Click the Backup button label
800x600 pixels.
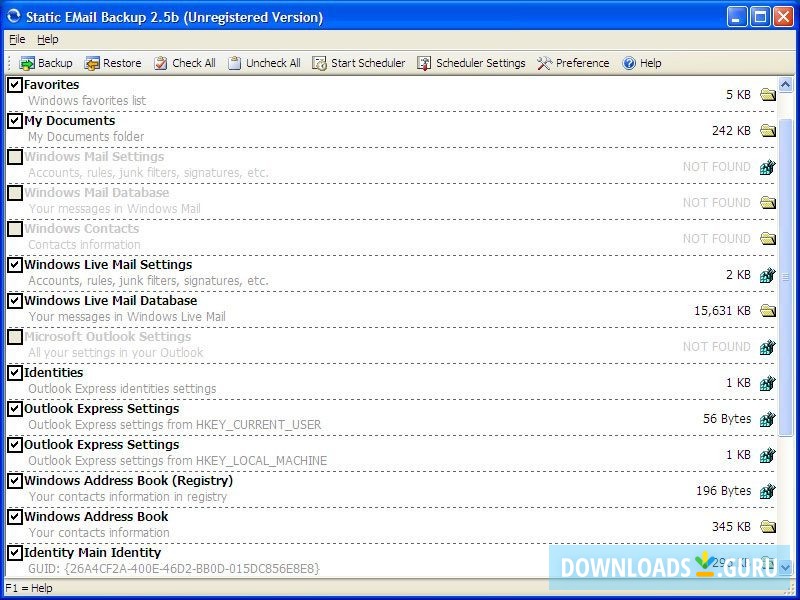(x=55, y=63)
